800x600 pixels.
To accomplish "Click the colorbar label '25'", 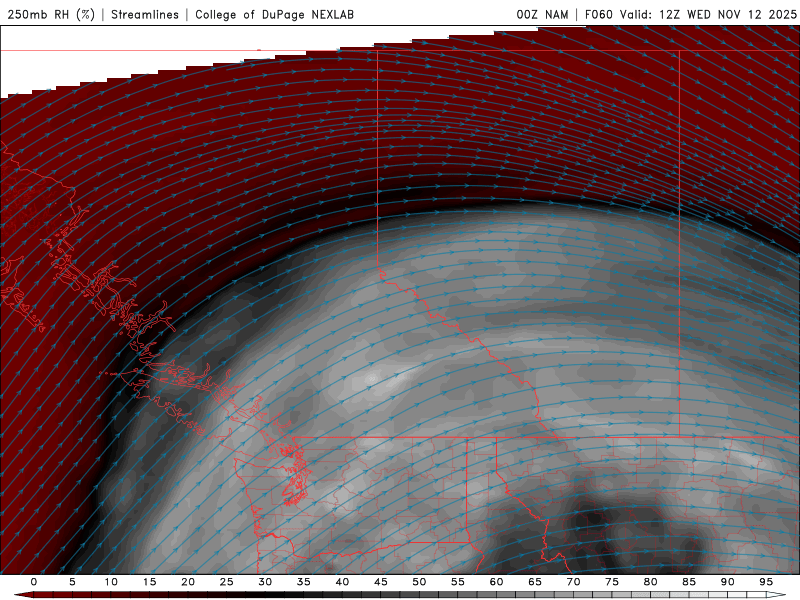I will tap(227, 582).
